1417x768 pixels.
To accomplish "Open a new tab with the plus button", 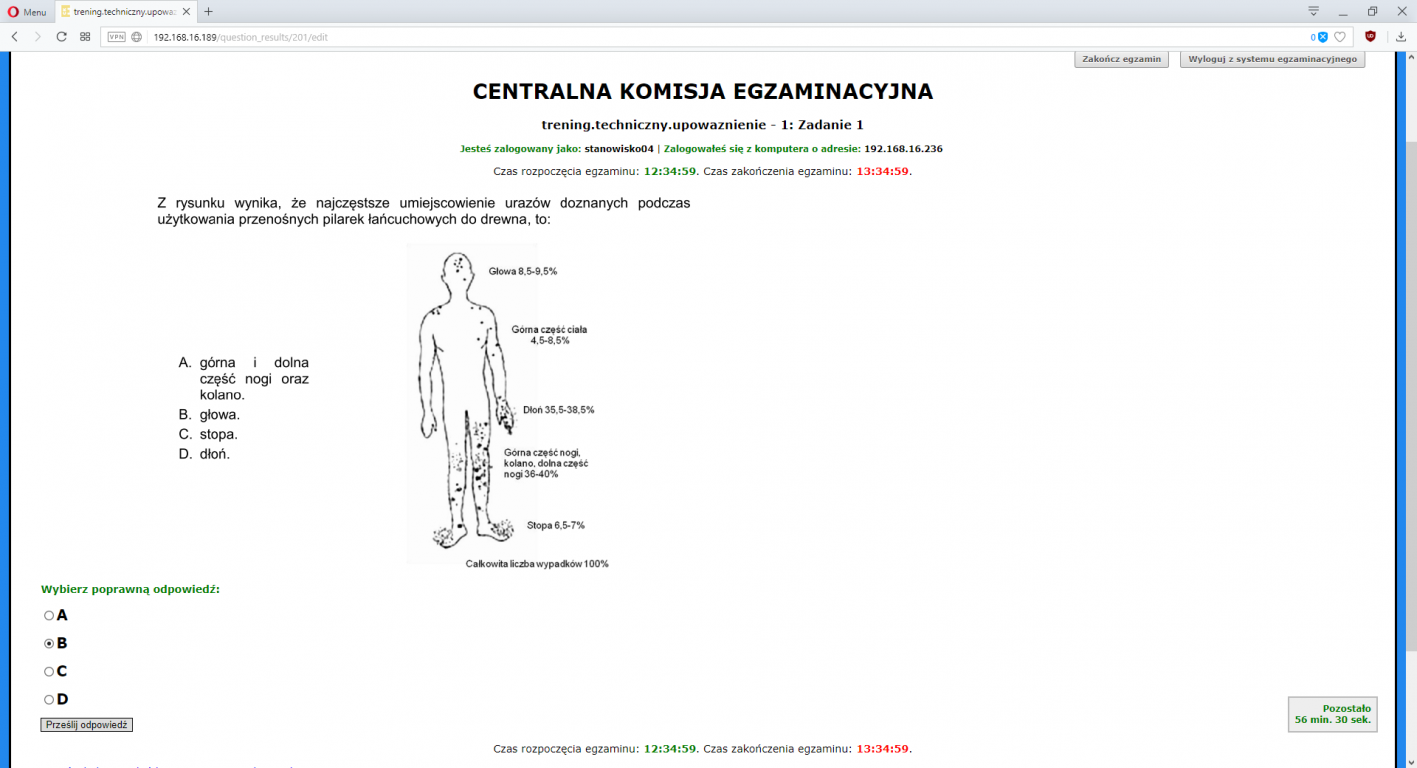I will point(208,12).
